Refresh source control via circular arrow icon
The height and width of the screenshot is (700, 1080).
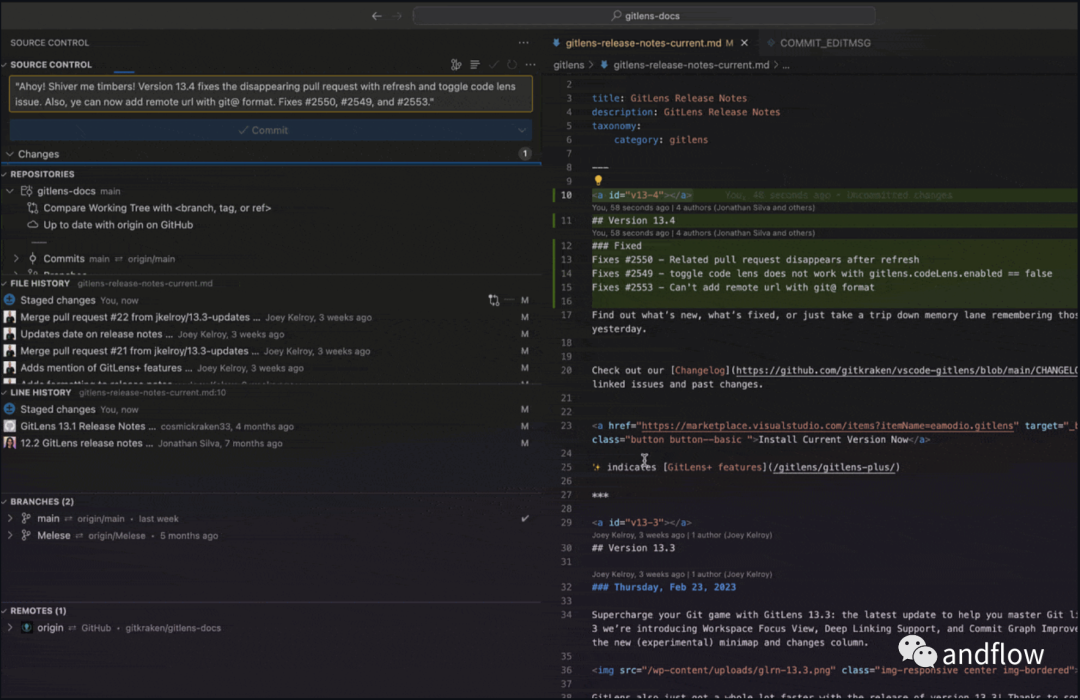coord(512,65)
